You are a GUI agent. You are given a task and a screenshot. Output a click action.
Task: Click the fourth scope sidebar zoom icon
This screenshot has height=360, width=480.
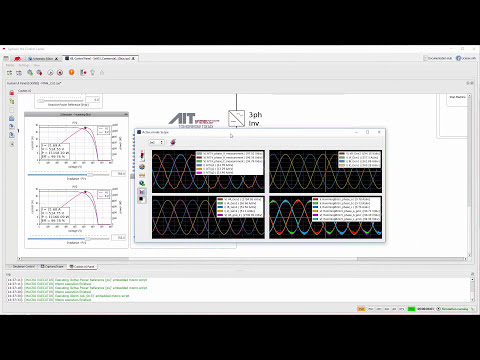point(142,183)
